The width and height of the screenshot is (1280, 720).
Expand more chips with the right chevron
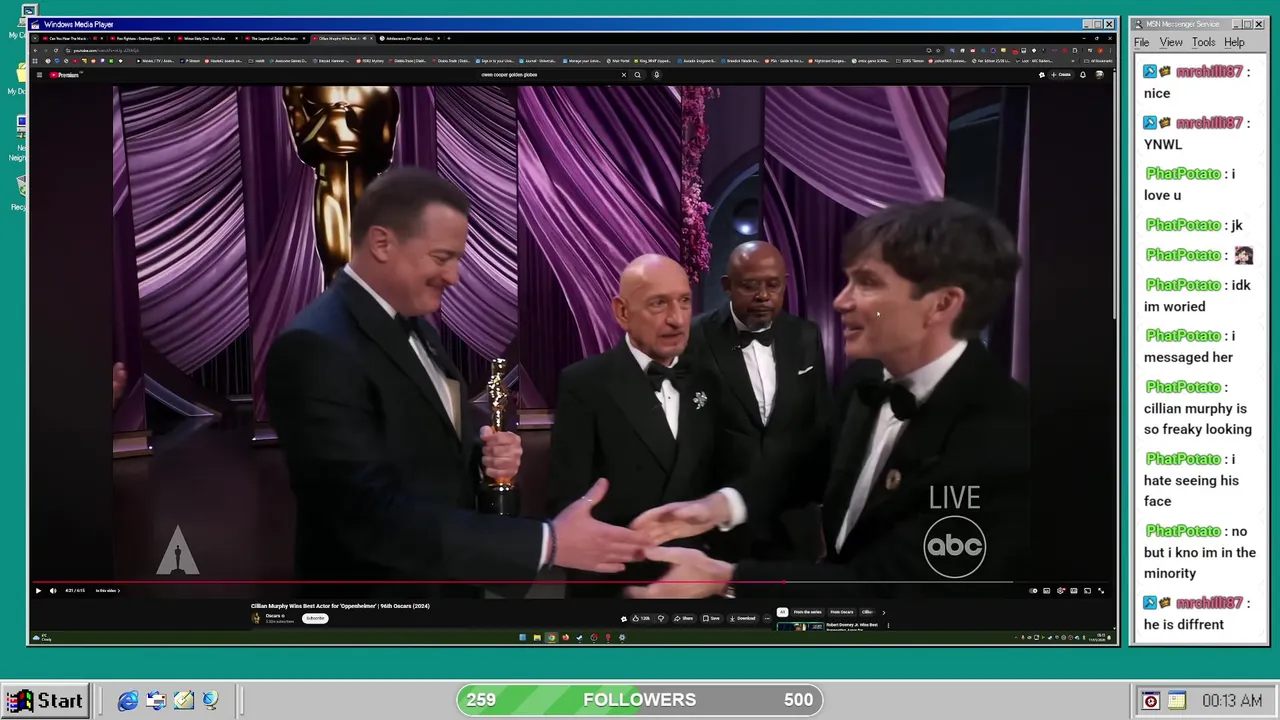pos(884,612)
